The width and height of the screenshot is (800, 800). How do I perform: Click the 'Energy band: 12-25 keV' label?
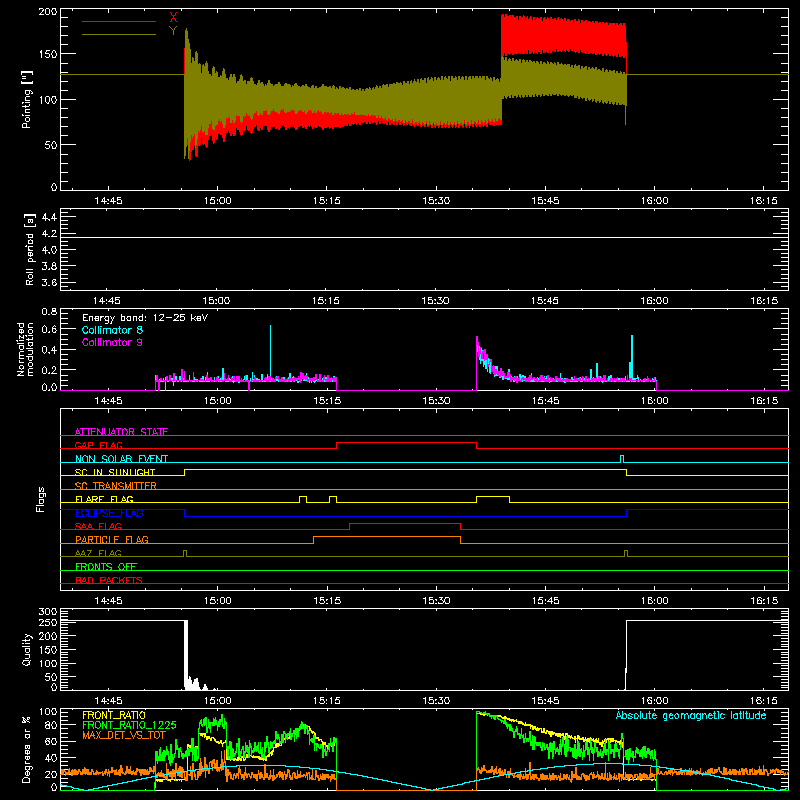(145, 318)
